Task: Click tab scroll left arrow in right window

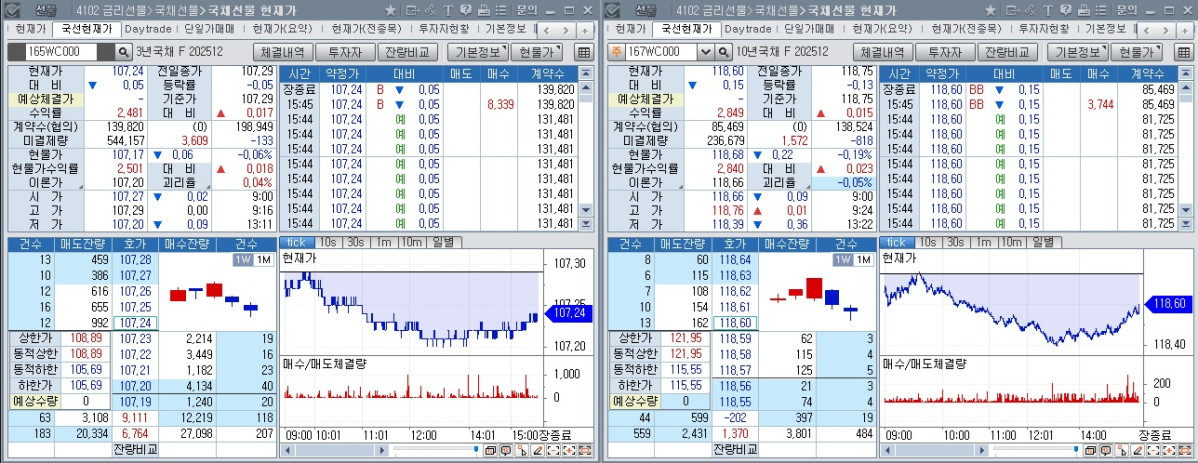Action: (x=1148, y=30)
